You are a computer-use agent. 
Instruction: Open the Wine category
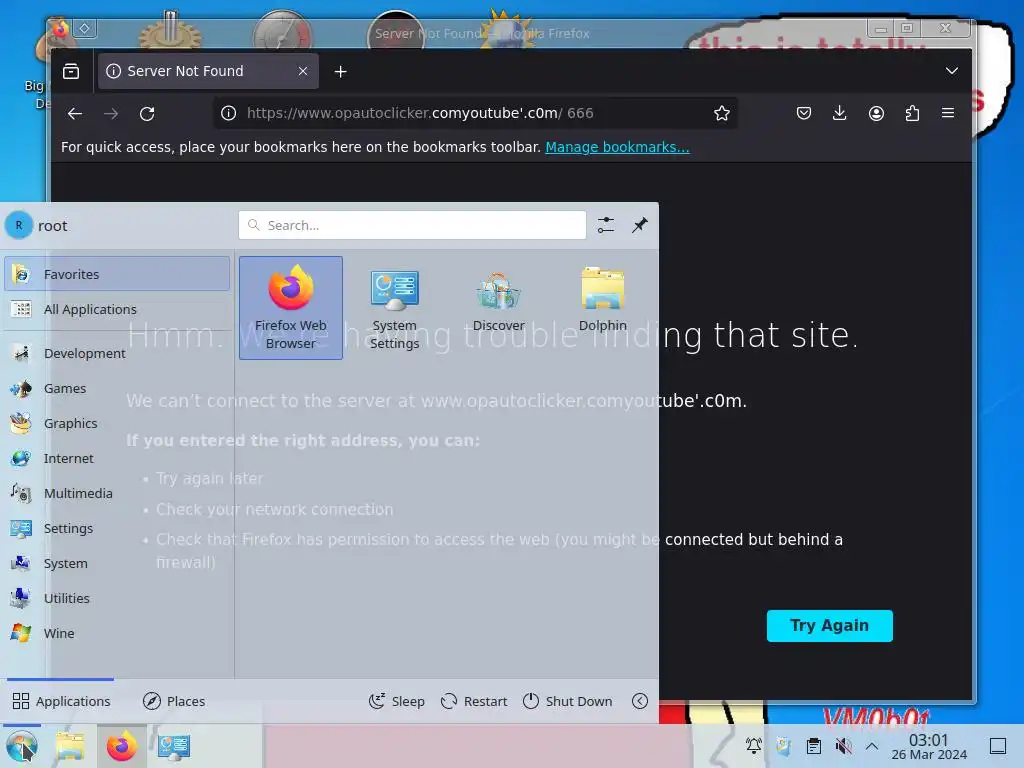click(x=117, y=633)
